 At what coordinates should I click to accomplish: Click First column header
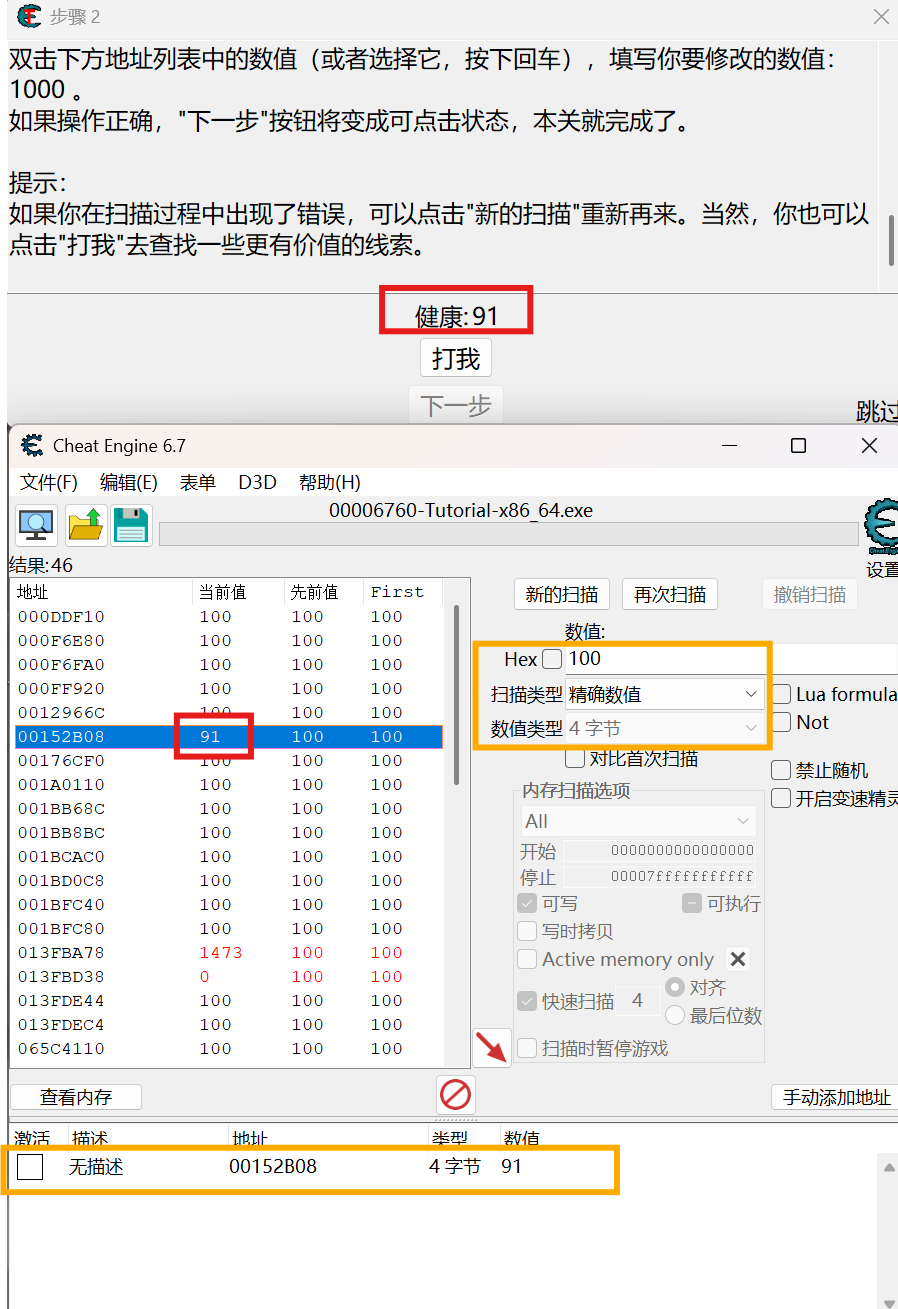(x=403, y=592)
